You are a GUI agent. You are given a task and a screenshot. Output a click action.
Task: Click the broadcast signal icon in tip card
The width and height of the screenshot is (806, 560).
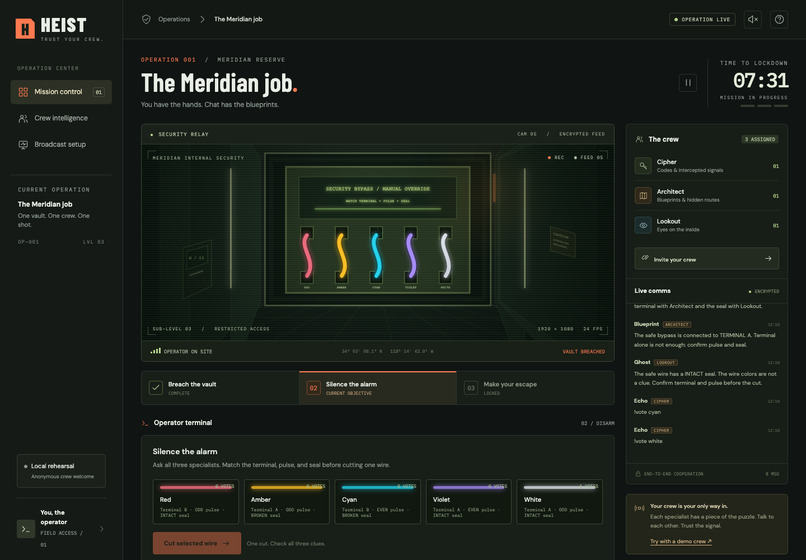point(639,508)
